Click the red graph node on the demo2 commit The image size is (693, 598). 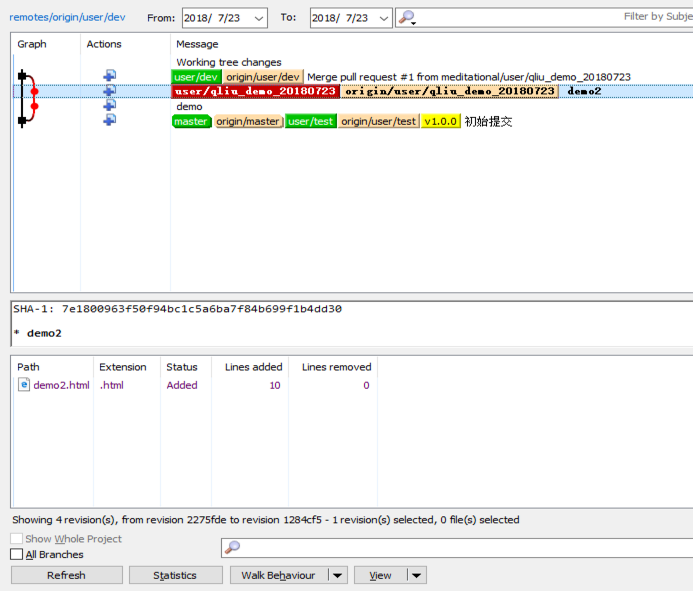coord(35,91)
